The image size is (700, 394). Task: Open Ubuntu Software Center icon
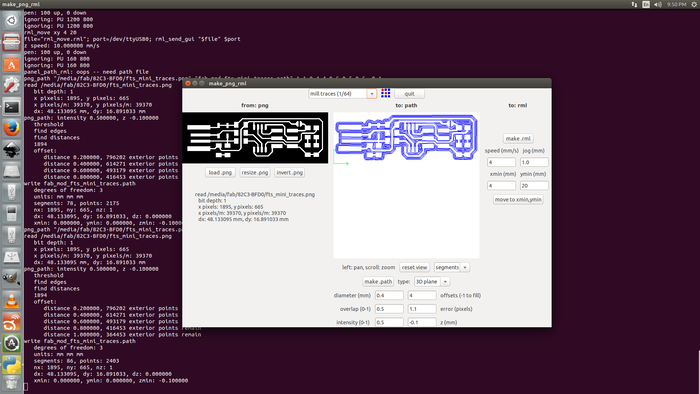[x=12, y=64]
